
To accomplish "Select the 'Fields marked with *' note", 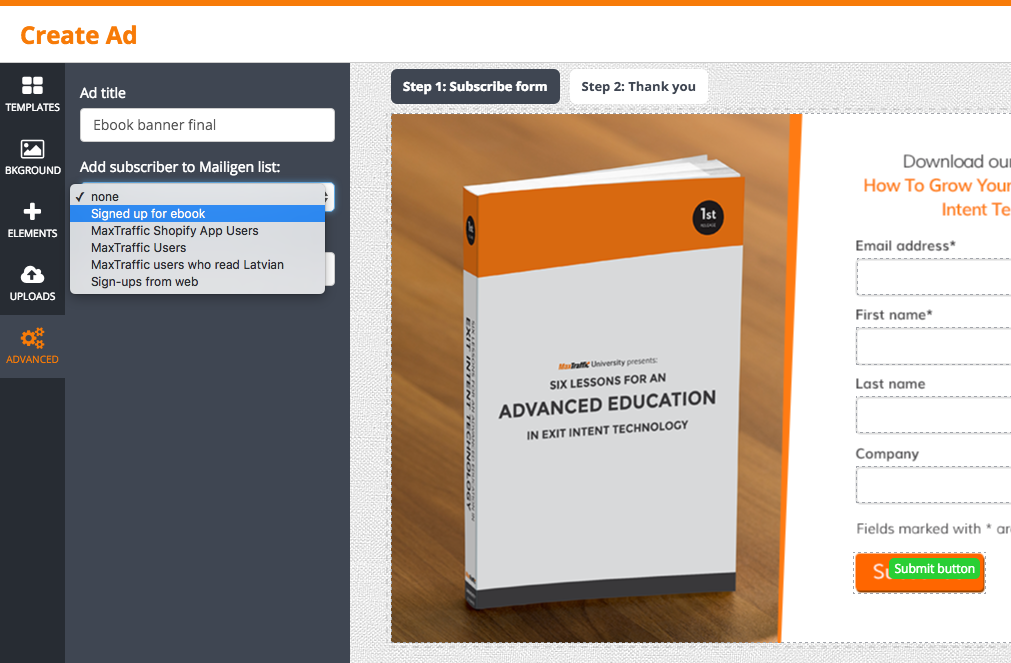I will (x=933, y=529).
